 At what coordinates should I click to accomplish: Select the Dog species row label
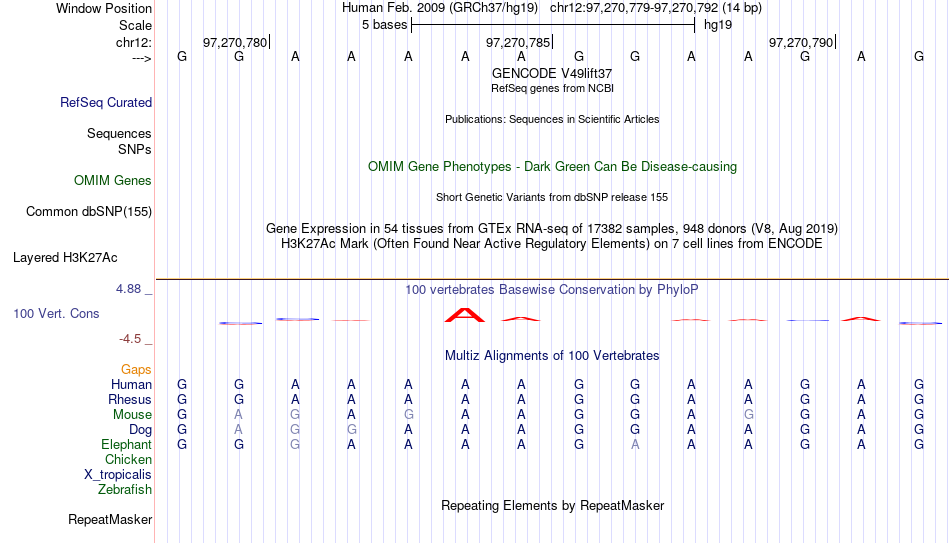click(140, 430)
